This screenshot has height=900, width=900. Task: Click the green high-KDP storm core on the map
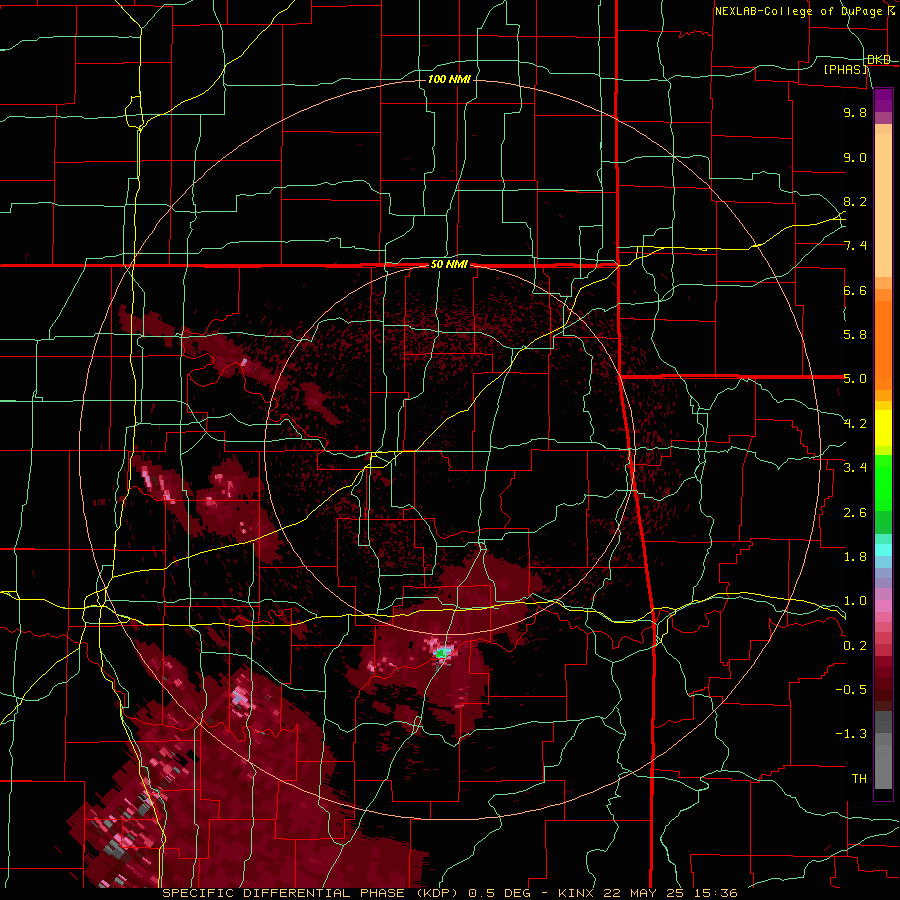(x=442, y=653)
